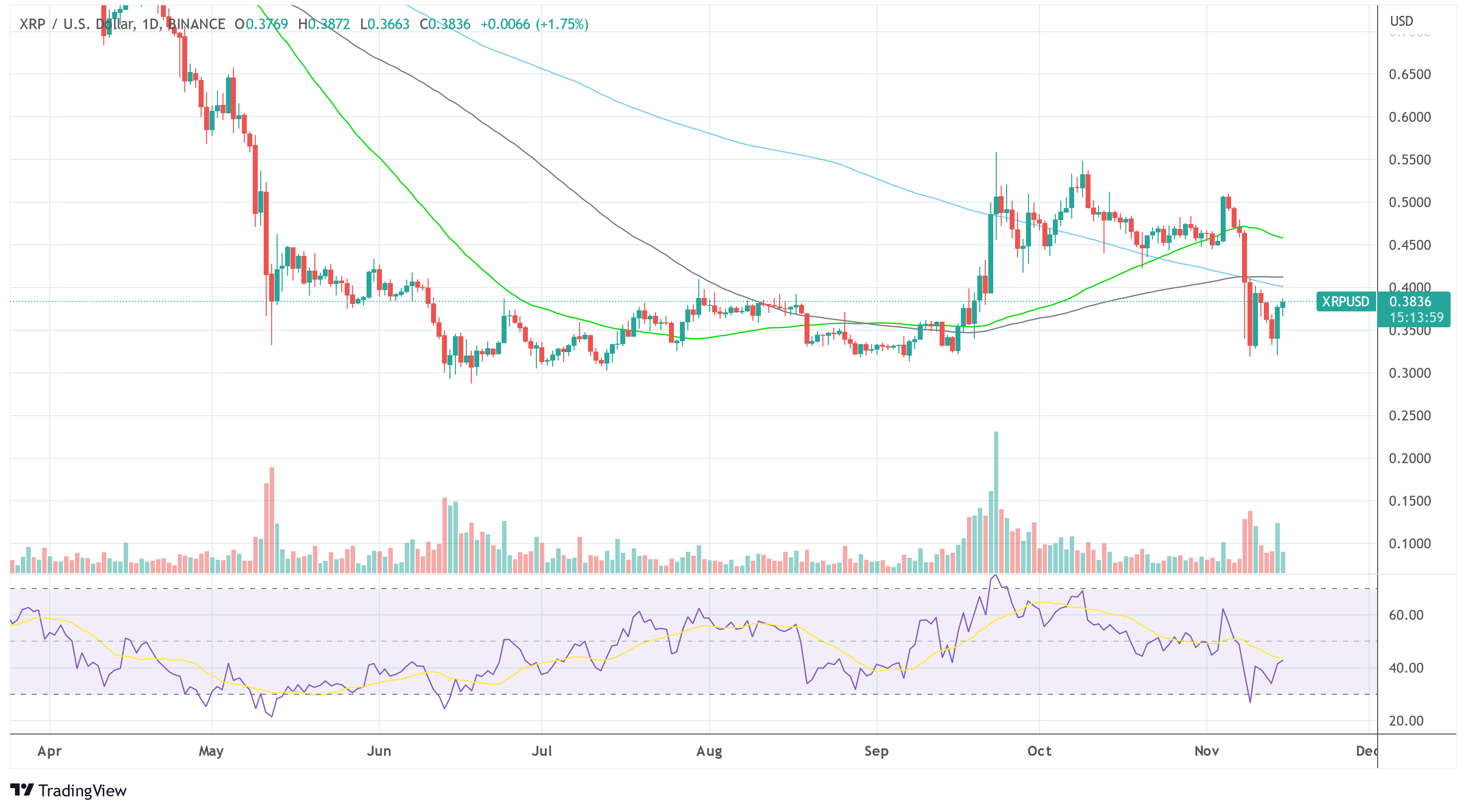The height and width of the screenshot is (812, 1469).
Task: Click the high value H0.3872
Action: [x=324, y=24]
